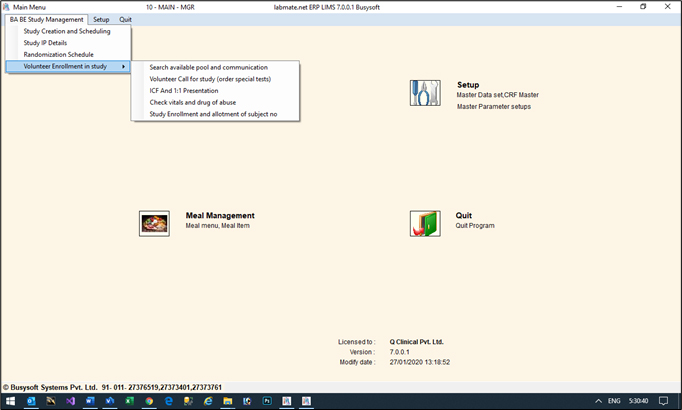Screen dimensions: 682x410
Task: Open Internet Explorer from the taskbar
Action: pyautogui.click(x=208, y=401)
